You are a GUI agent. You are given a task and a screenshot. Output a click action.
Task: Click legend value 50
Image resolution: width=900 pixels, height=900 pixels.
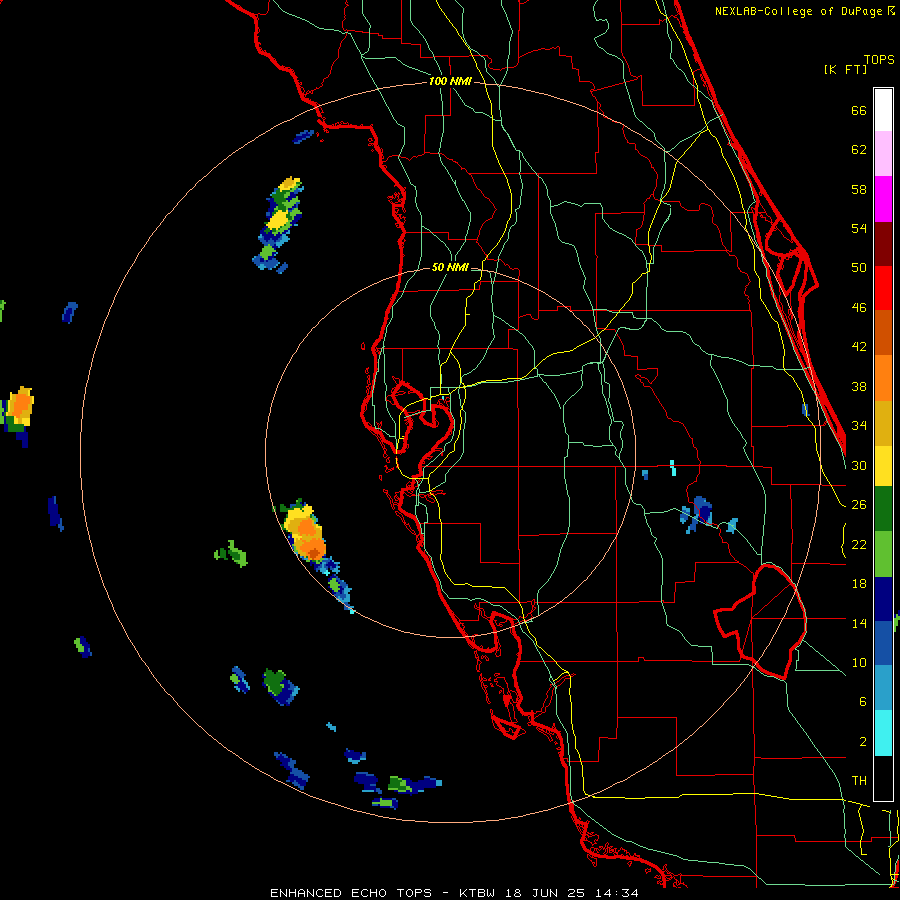coord(859,268)
